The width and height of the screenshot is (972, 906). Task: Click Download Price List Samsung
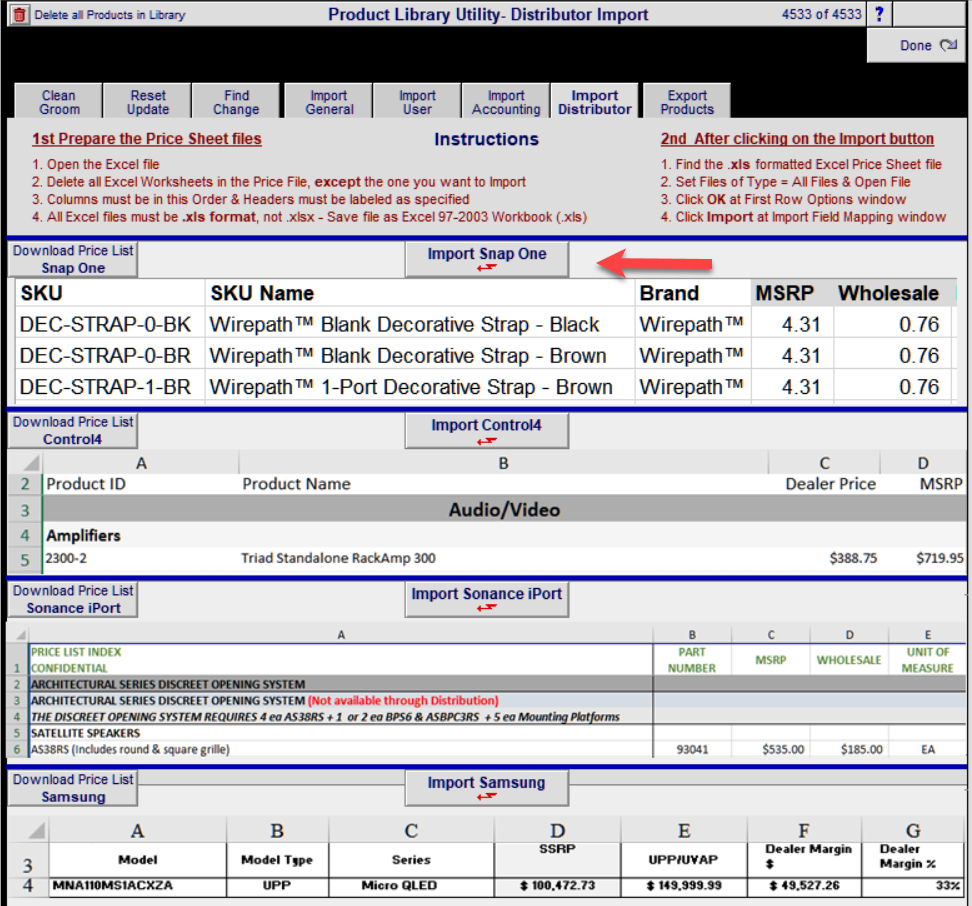pyautogui.click(x=73, y=788)
